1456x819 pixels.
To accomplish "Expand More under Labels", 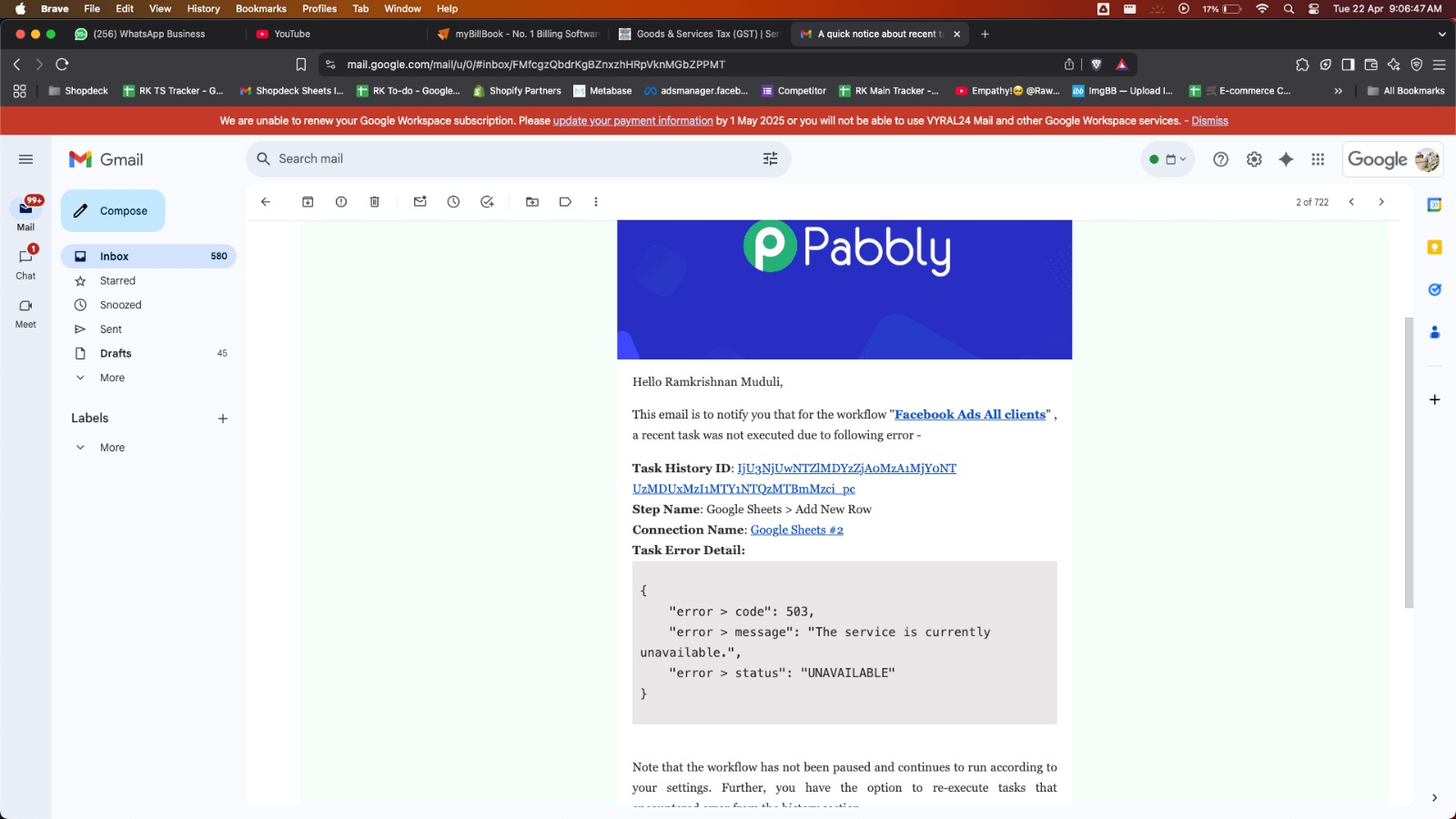I will click(112, 448).
